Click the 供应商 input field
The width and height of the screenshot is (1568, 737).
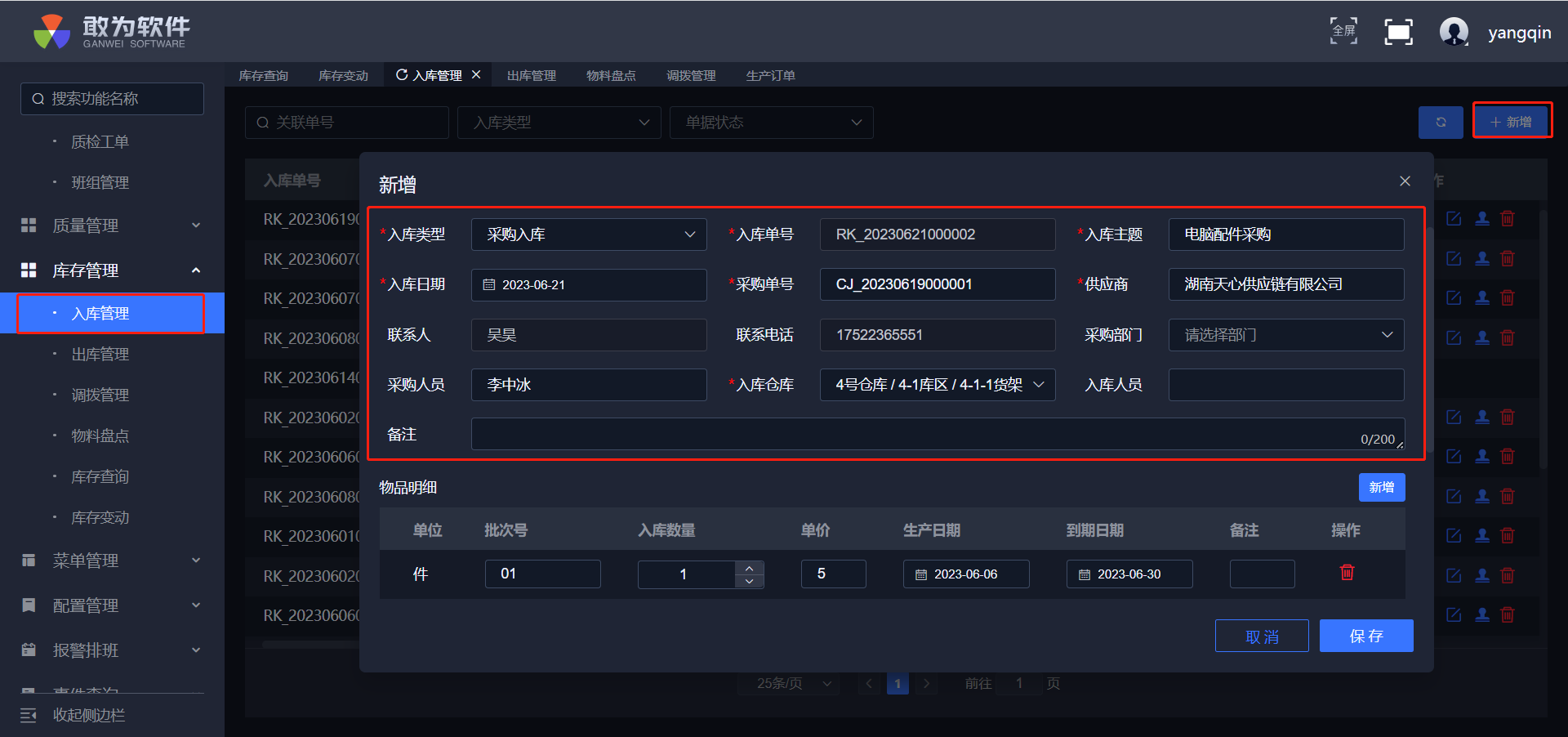1286,284
